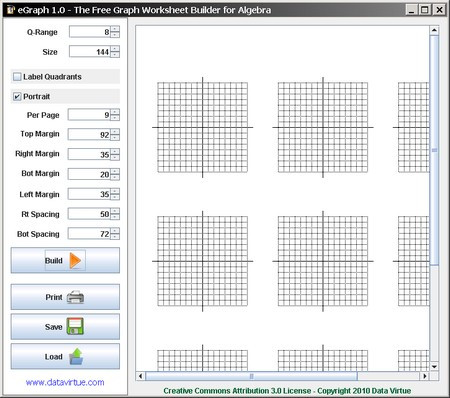Click the Build button

tap(65, 260)
